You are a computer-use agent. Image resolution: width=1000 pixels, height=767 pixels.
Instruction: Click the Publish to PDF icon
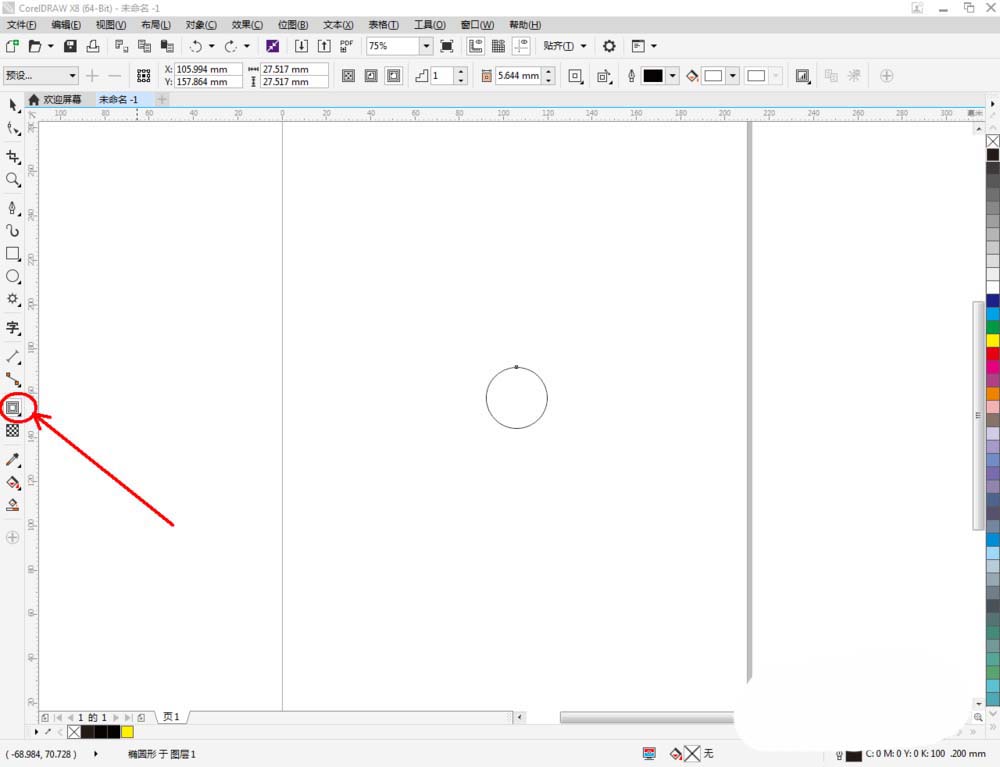pos(346,46)
